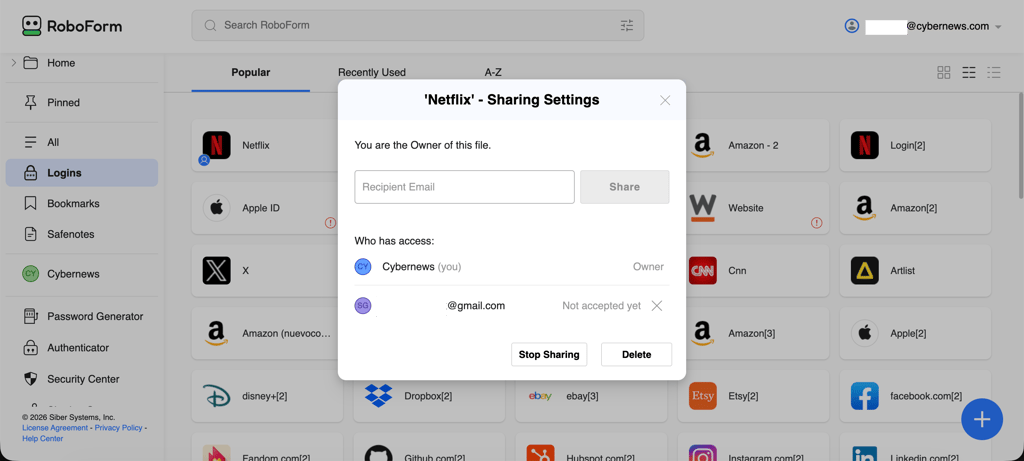The width and height of the screenshot is (1024, 461).
Task: Open search filter options icon
Action: click(x=627, y=25)
